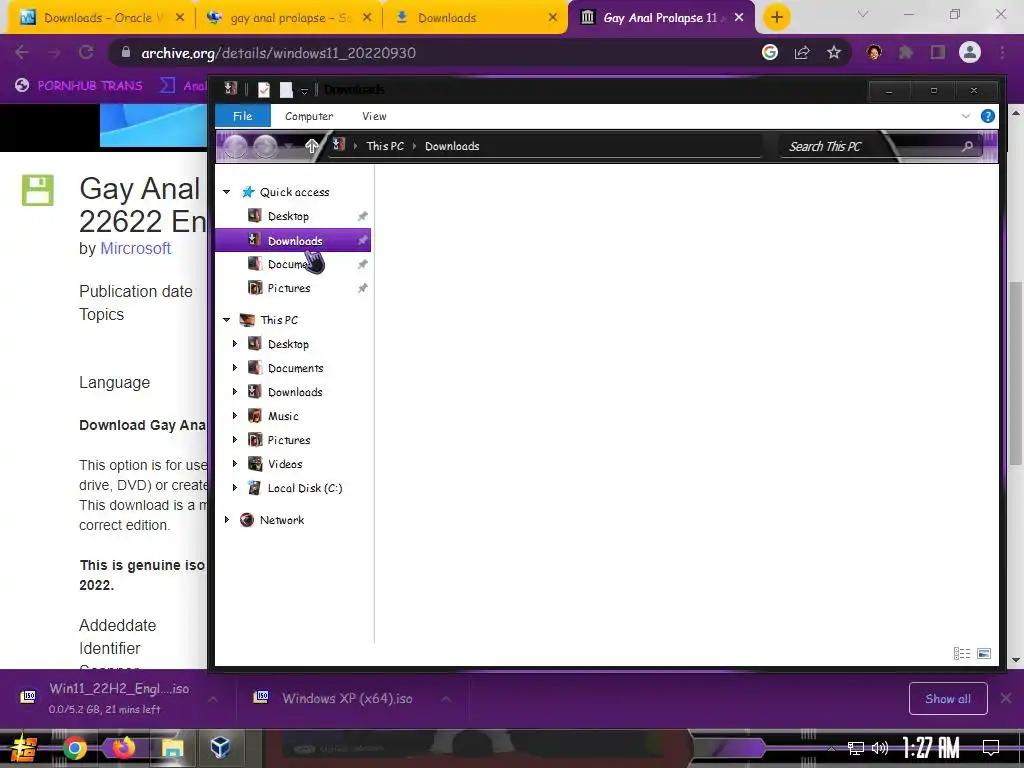
Task: Bookmark this page with star icon
Action: [833, 52]
